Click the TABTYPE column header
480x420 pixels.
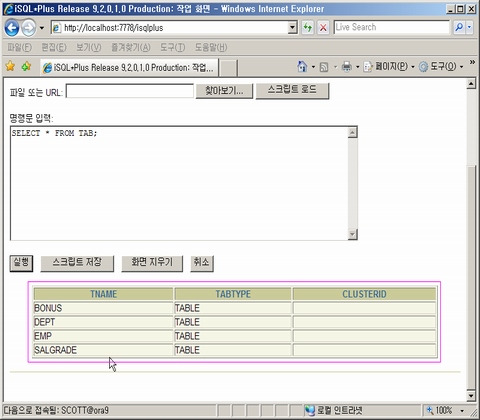[x=233, y=294]
